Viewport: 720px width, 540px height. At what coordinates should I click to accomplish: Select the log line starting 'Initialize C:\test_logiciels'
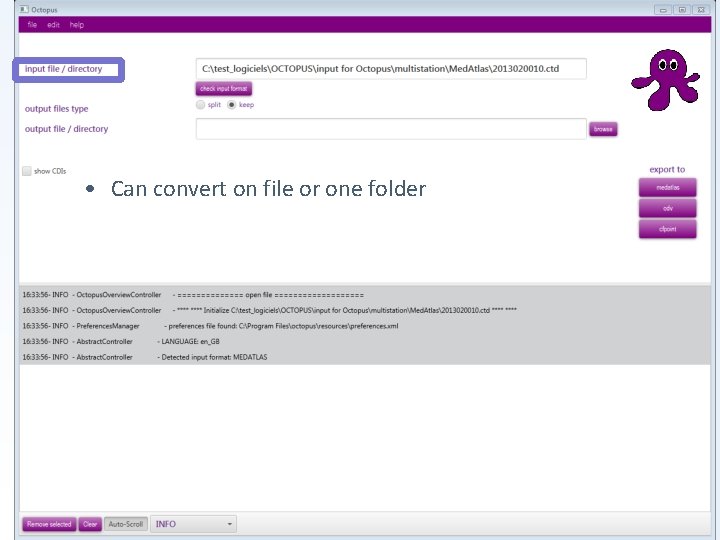tap(365, 310)
